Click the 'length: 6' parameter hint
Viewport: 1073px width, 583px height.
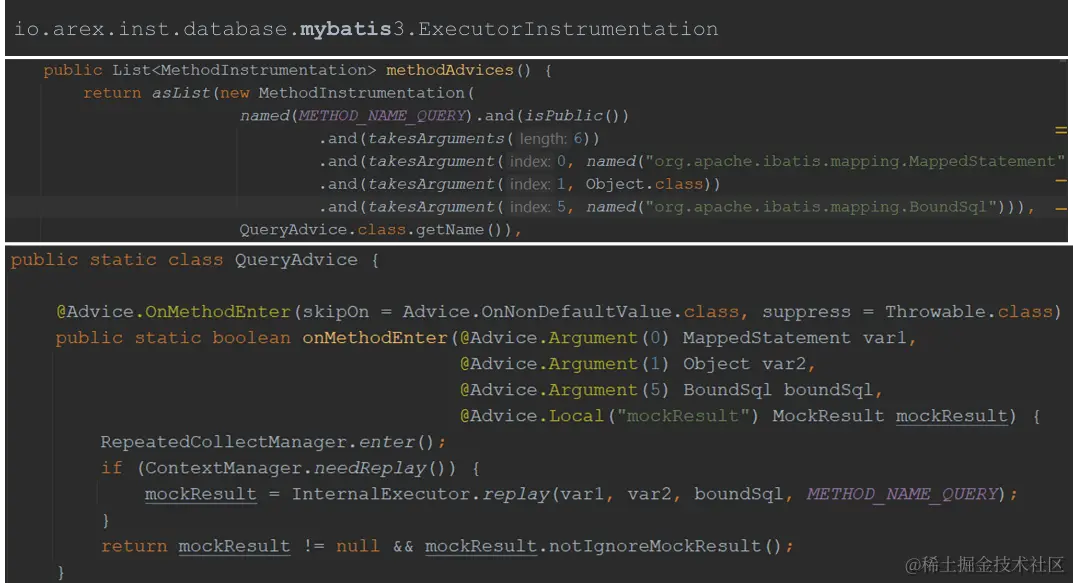tap(550, 139)
